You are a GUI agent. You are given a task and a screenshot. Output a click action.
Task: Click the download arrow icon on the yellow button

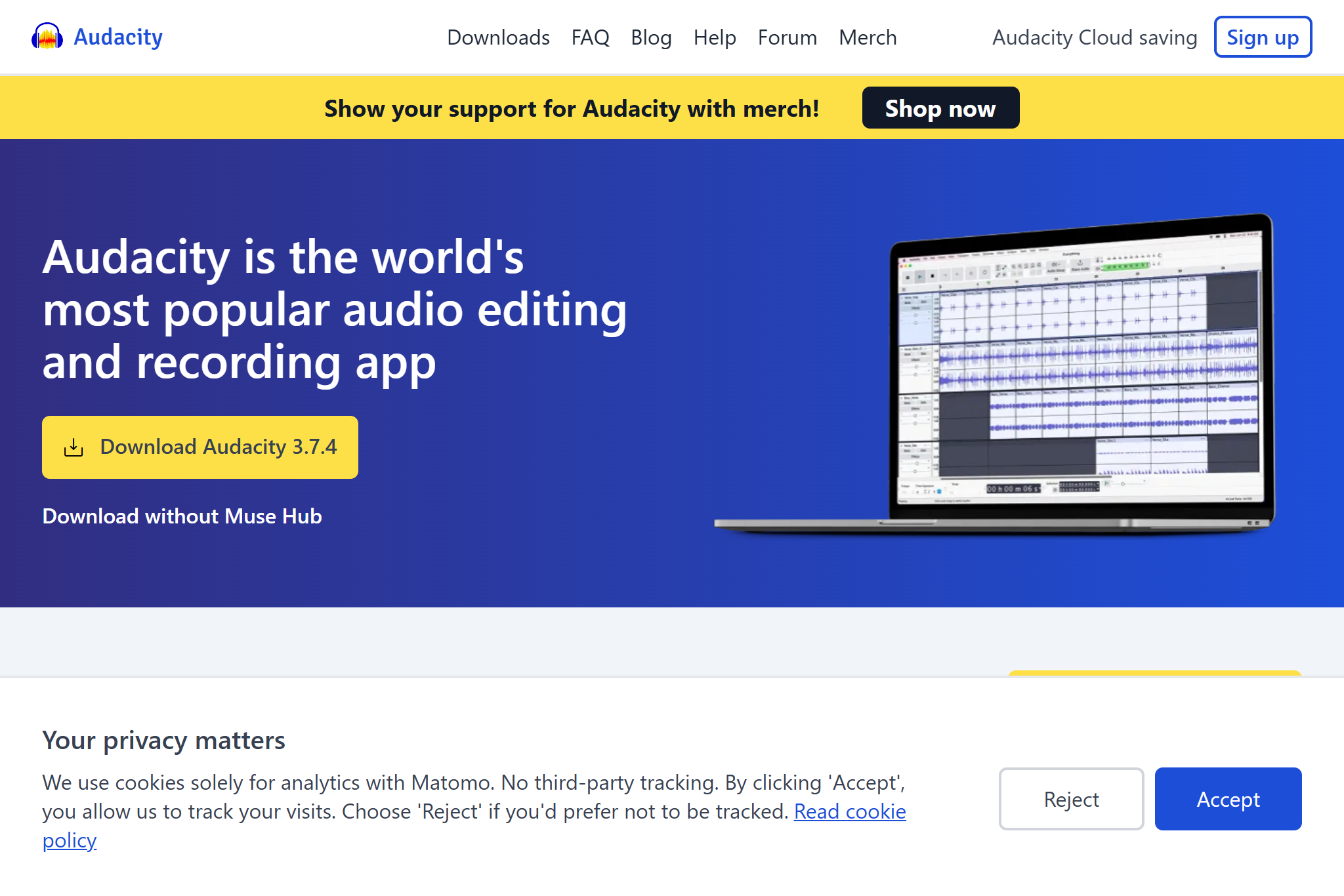pyautogui.click(x=73, y=447)
